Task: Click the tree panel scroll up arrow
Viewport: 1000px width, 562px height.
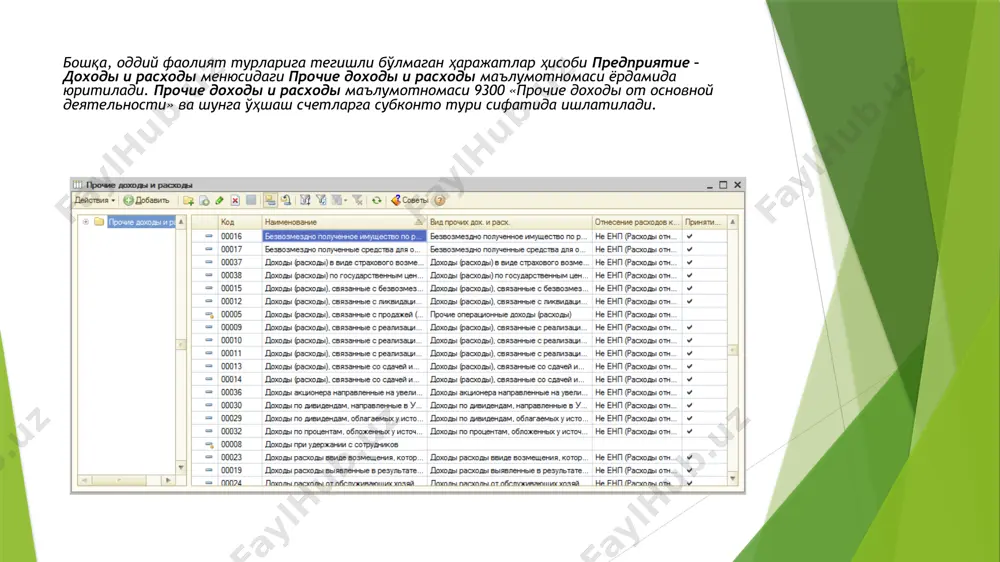Action: 181,222
